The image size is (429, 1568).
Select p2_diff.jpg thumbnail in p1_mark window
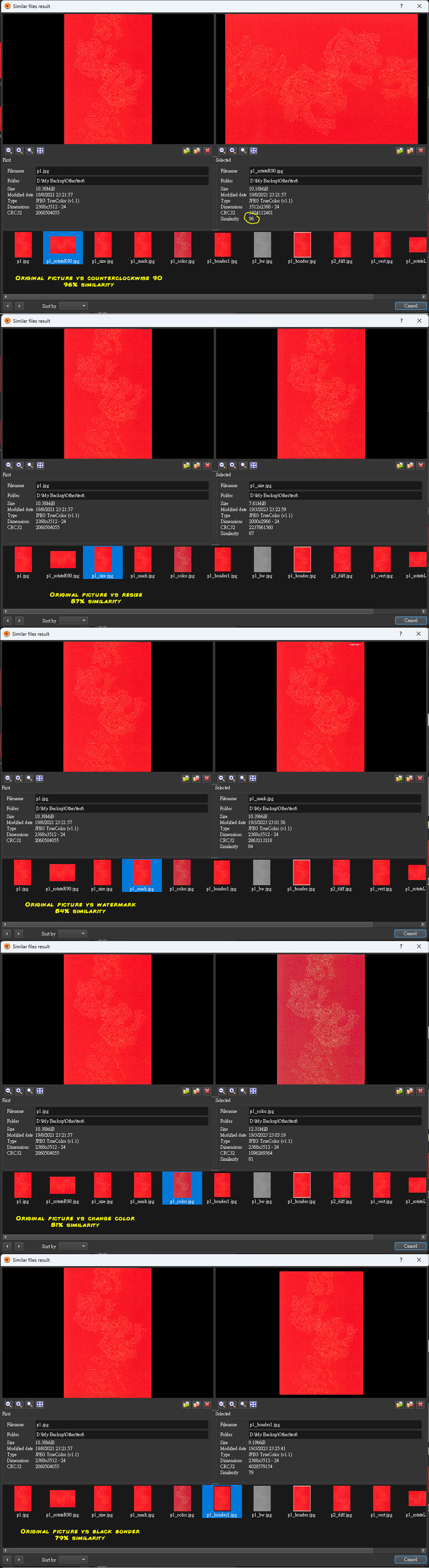[341, 875]
